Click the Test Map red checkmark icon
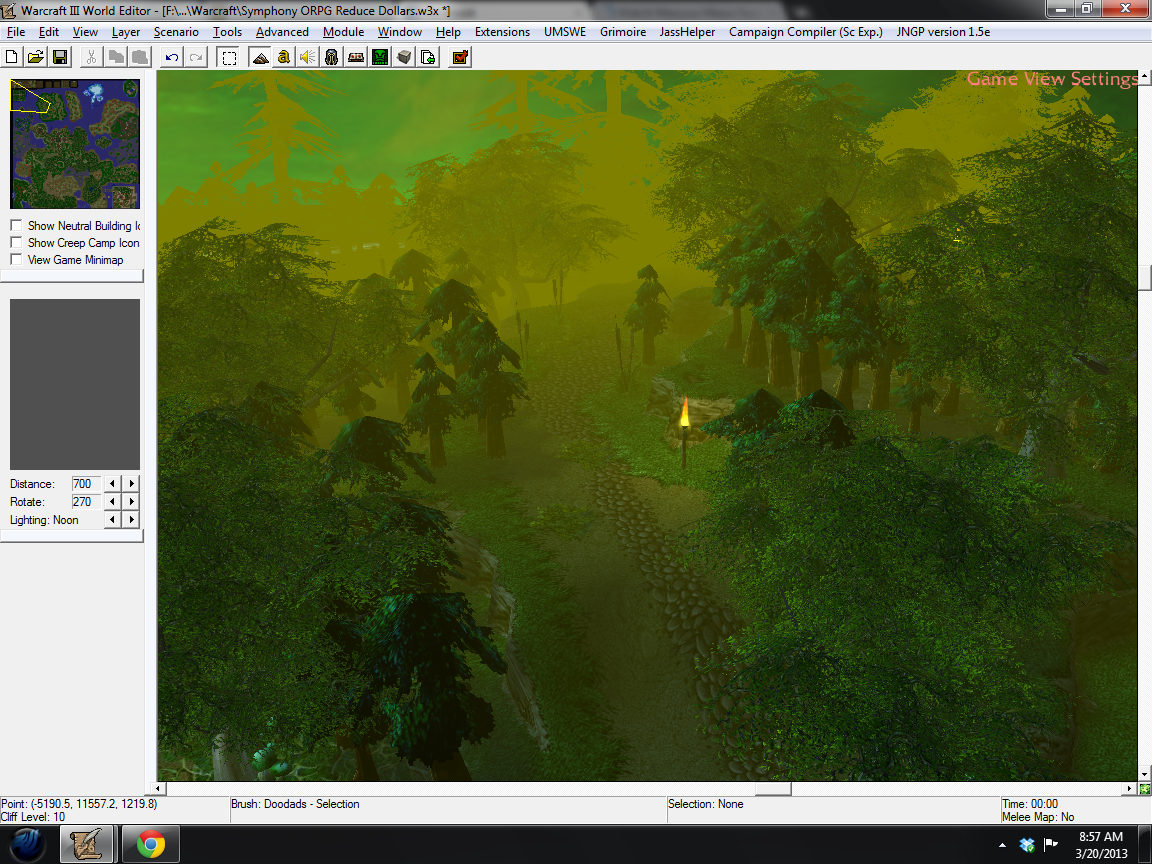The image size is (1152, 864). (x=461, y=57)
